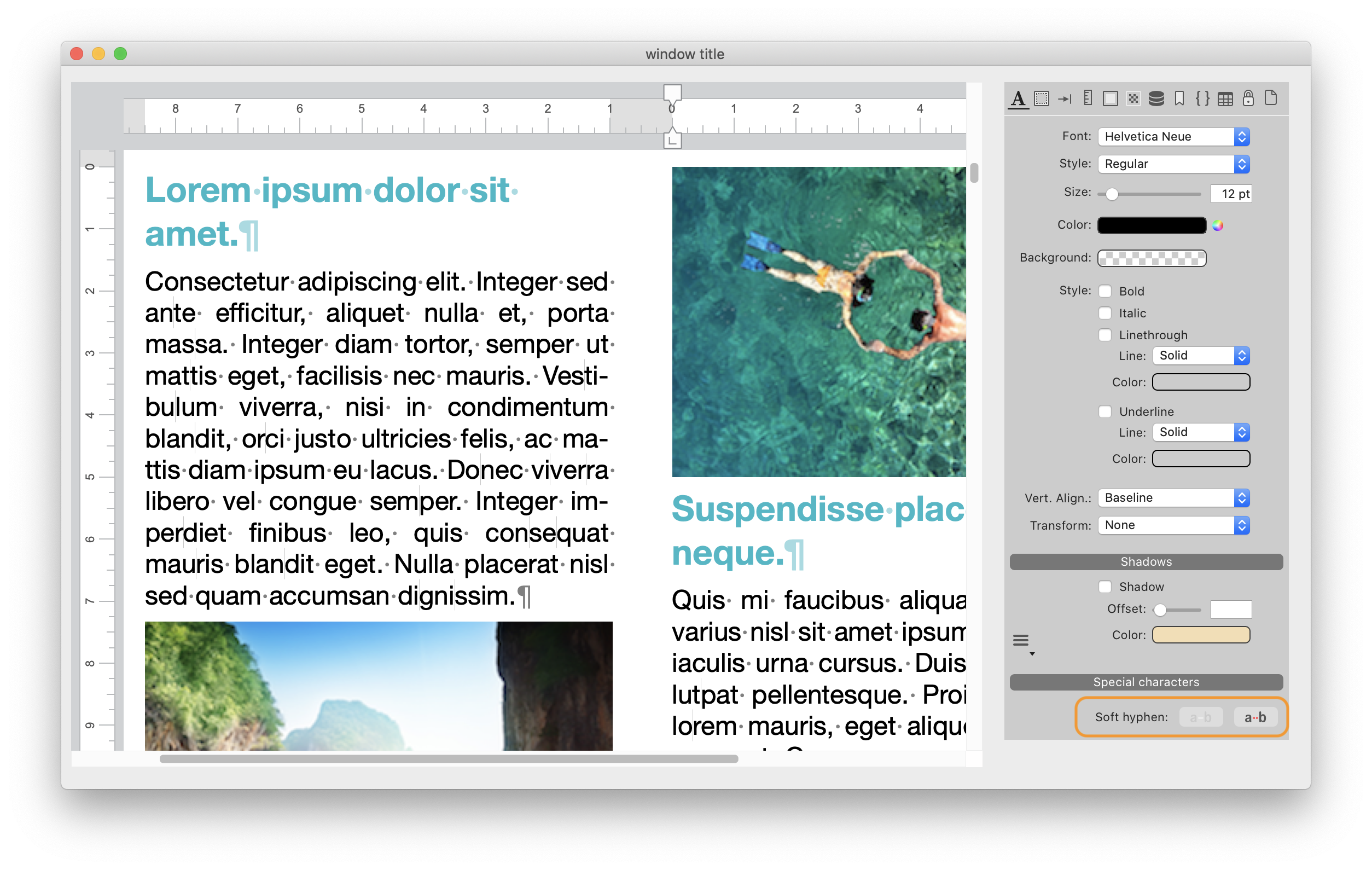Open the tab stops arrow inspector

point(1065,99)
